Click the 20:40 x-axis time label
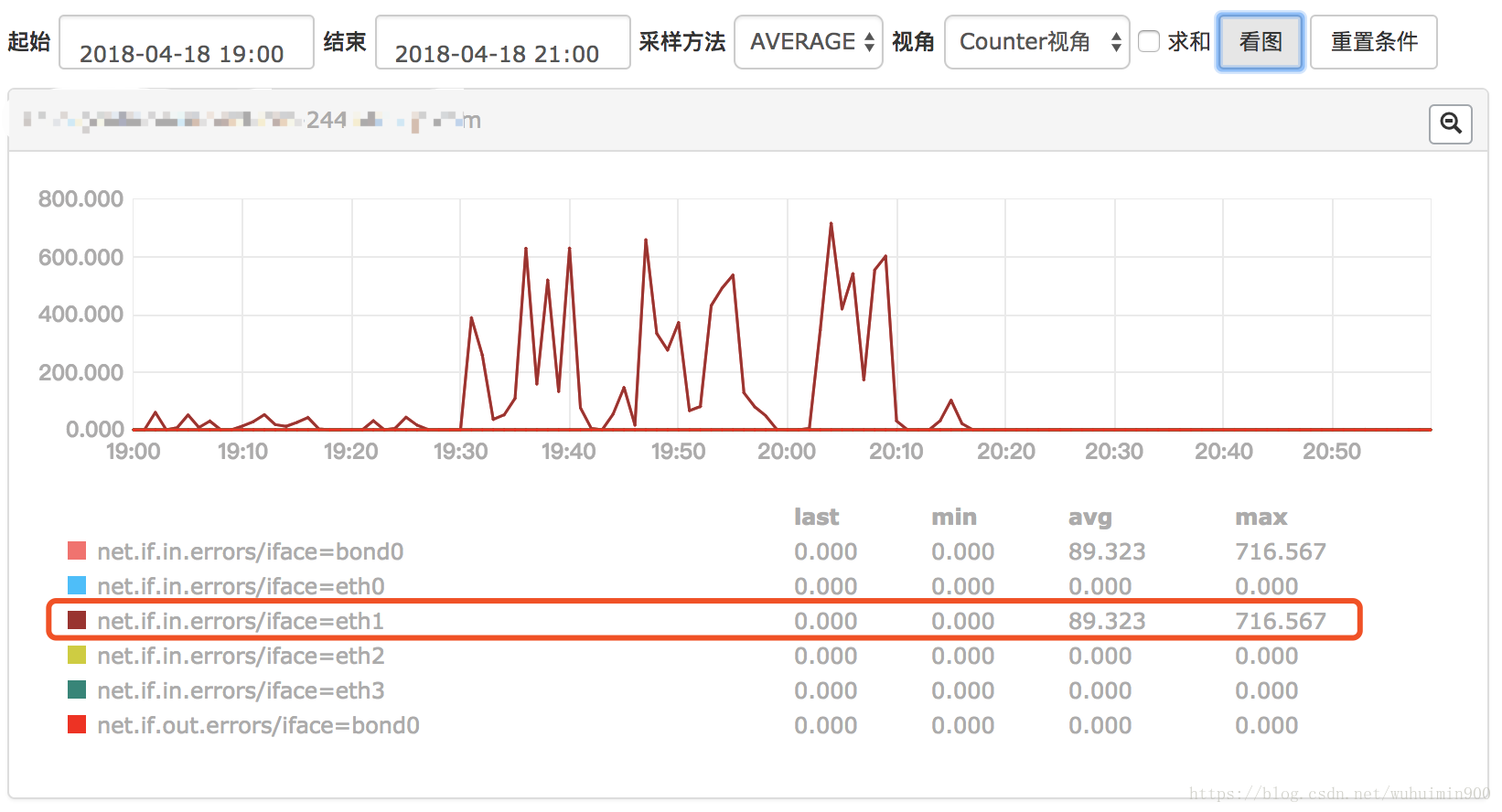 click(1224, 451)
